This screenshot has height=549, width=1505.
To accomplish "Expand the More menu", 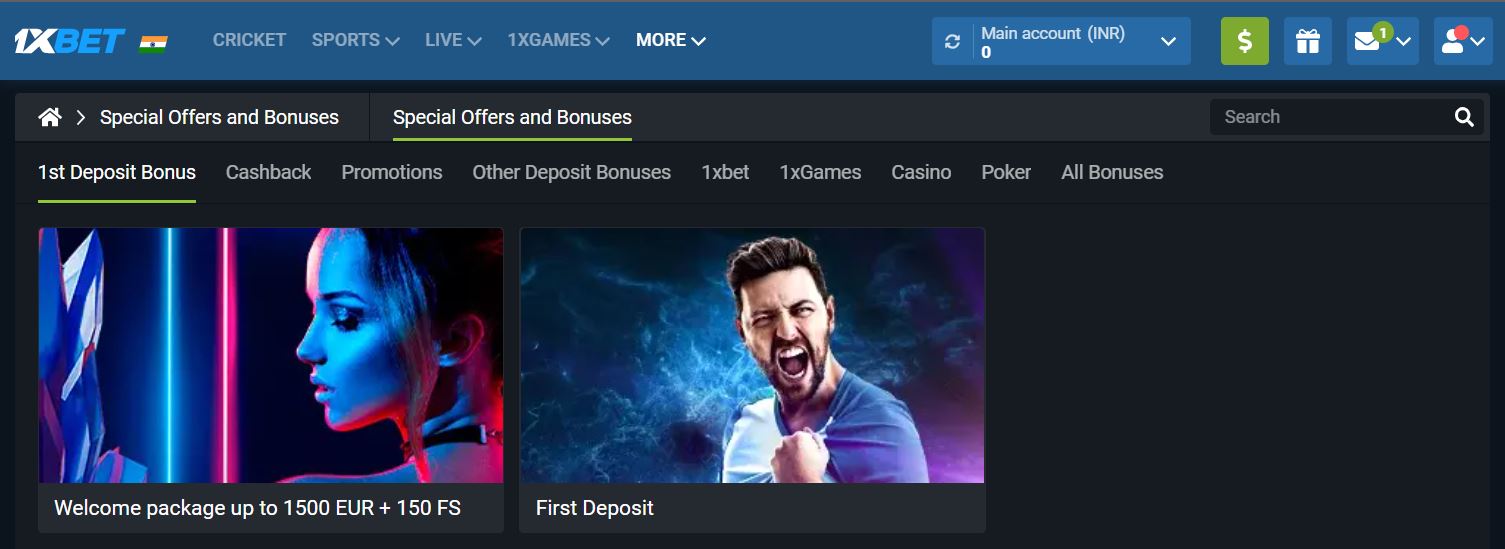I will (671, 40).
